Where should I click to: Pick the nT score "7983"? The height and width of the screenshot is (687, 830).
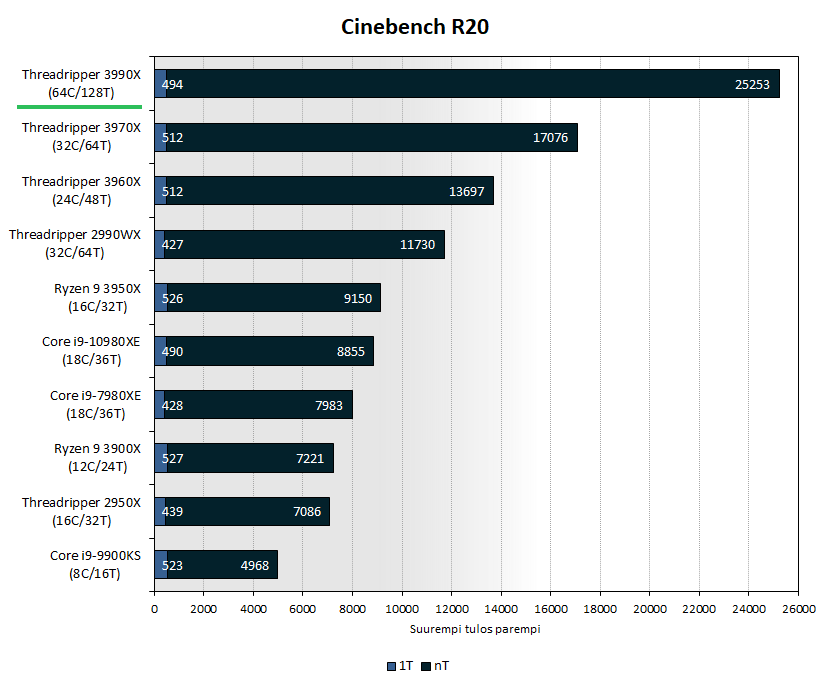click(329, 405)
